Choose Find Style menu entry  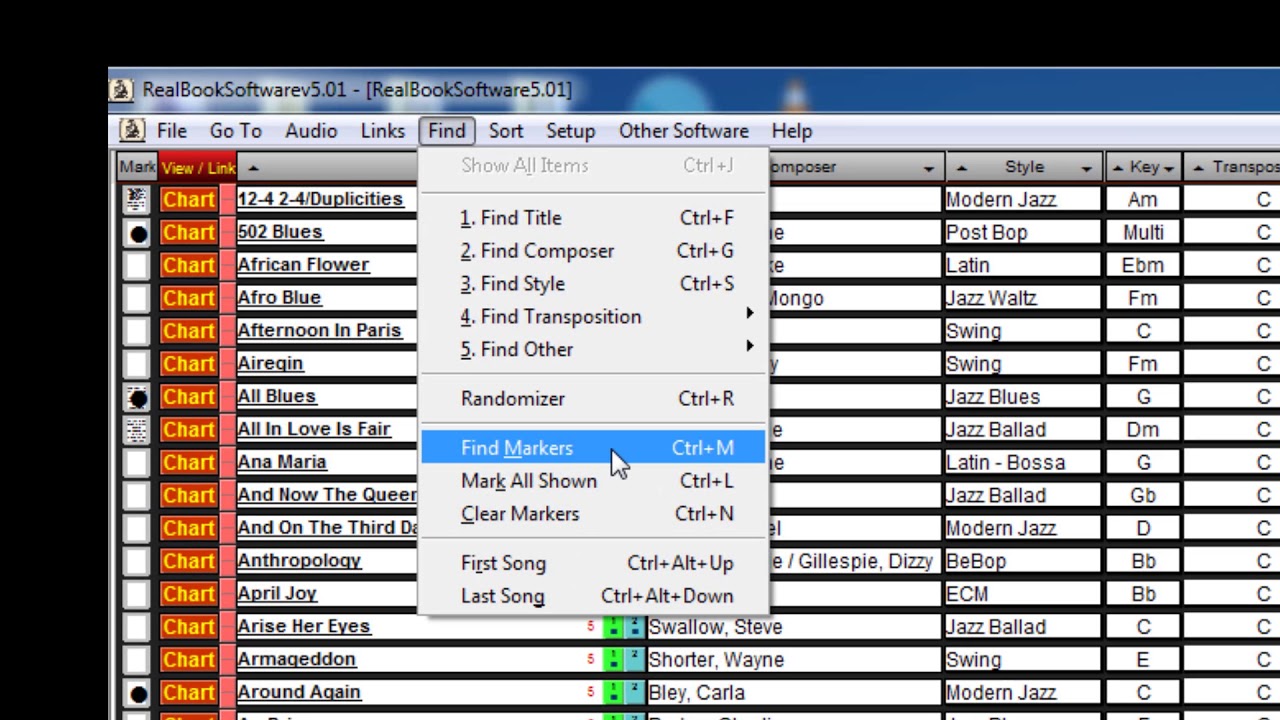(x=594, y=284)
